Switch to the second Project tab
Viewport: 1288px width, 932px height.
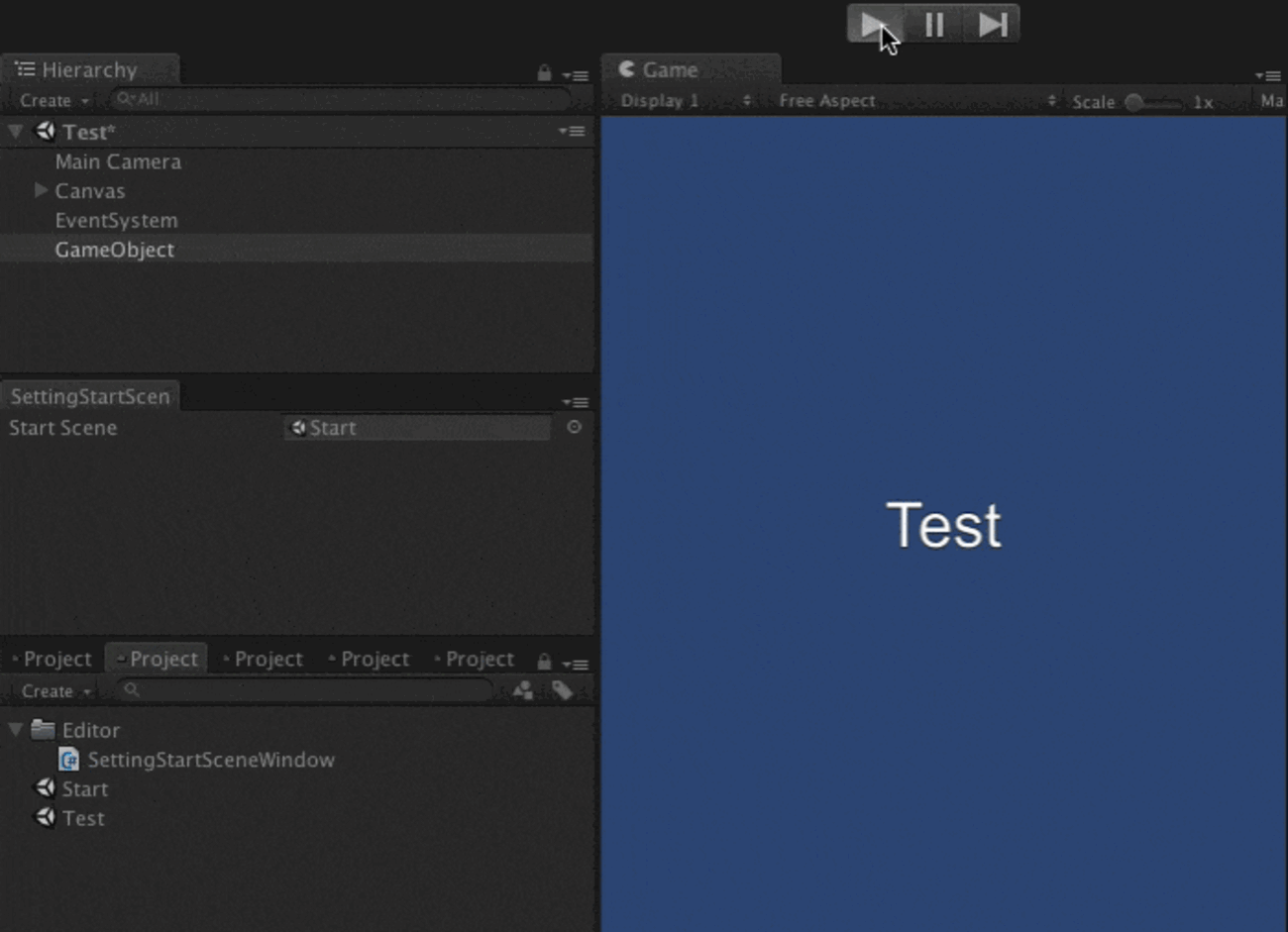(157, 659)
